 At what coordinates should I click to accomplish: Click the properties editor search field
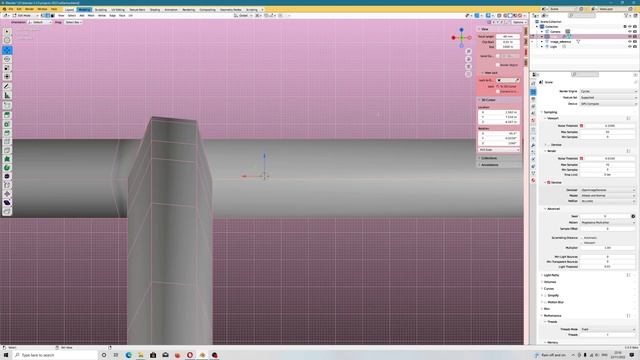pyautogui.click(x=585, y=74)
